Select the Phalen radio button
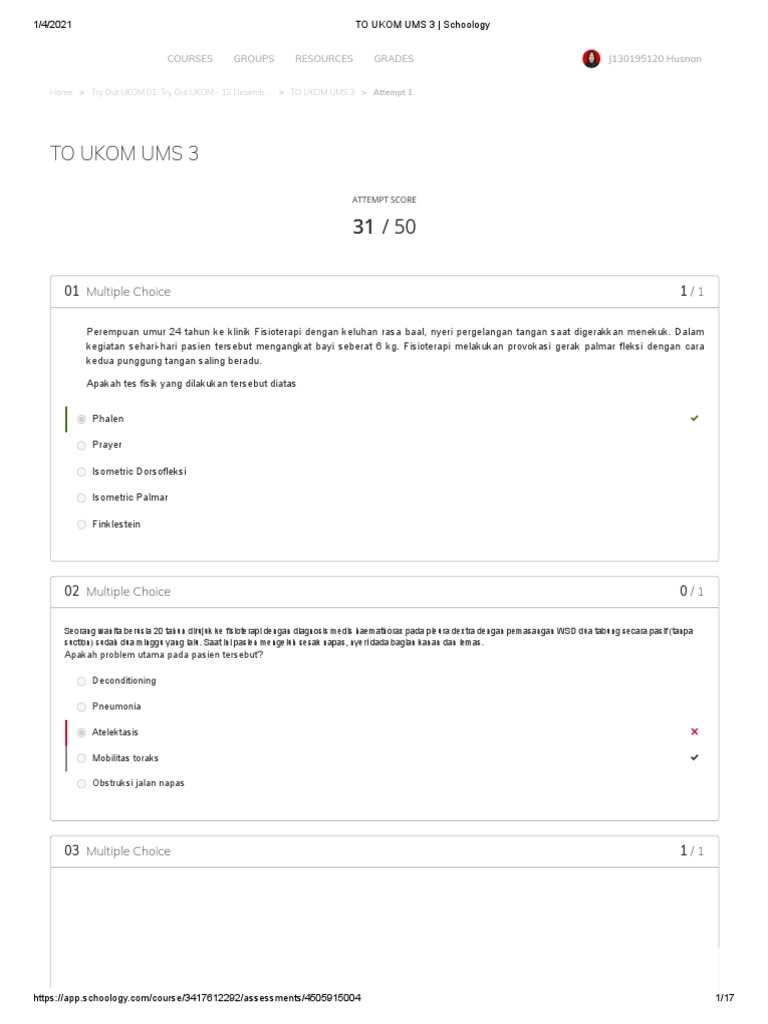 [81, 419]
